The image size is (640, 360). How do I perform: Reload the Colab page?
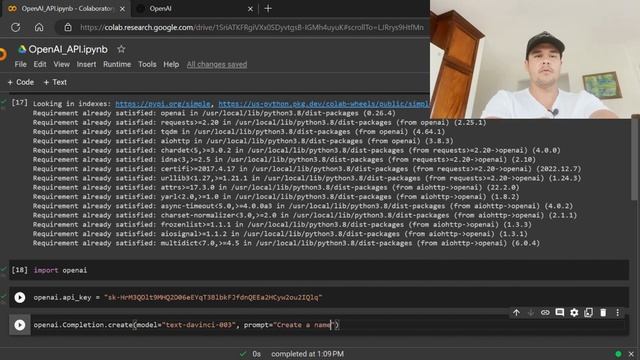[16, 27]
